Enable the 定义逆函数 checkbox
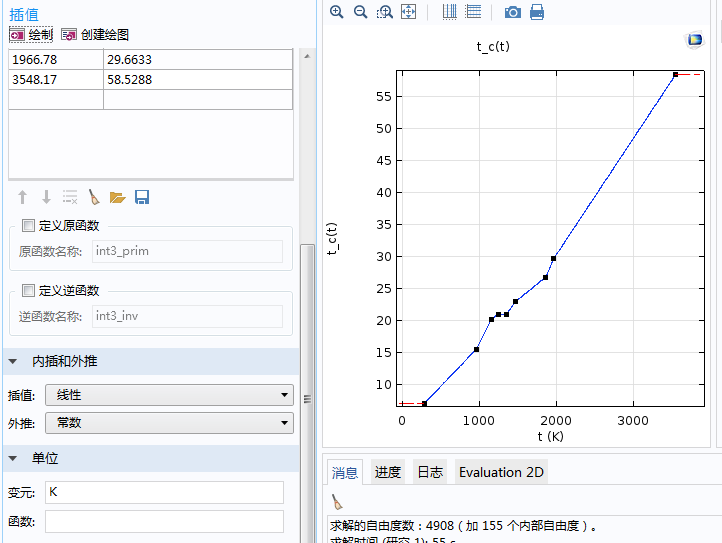 (28, 291)
